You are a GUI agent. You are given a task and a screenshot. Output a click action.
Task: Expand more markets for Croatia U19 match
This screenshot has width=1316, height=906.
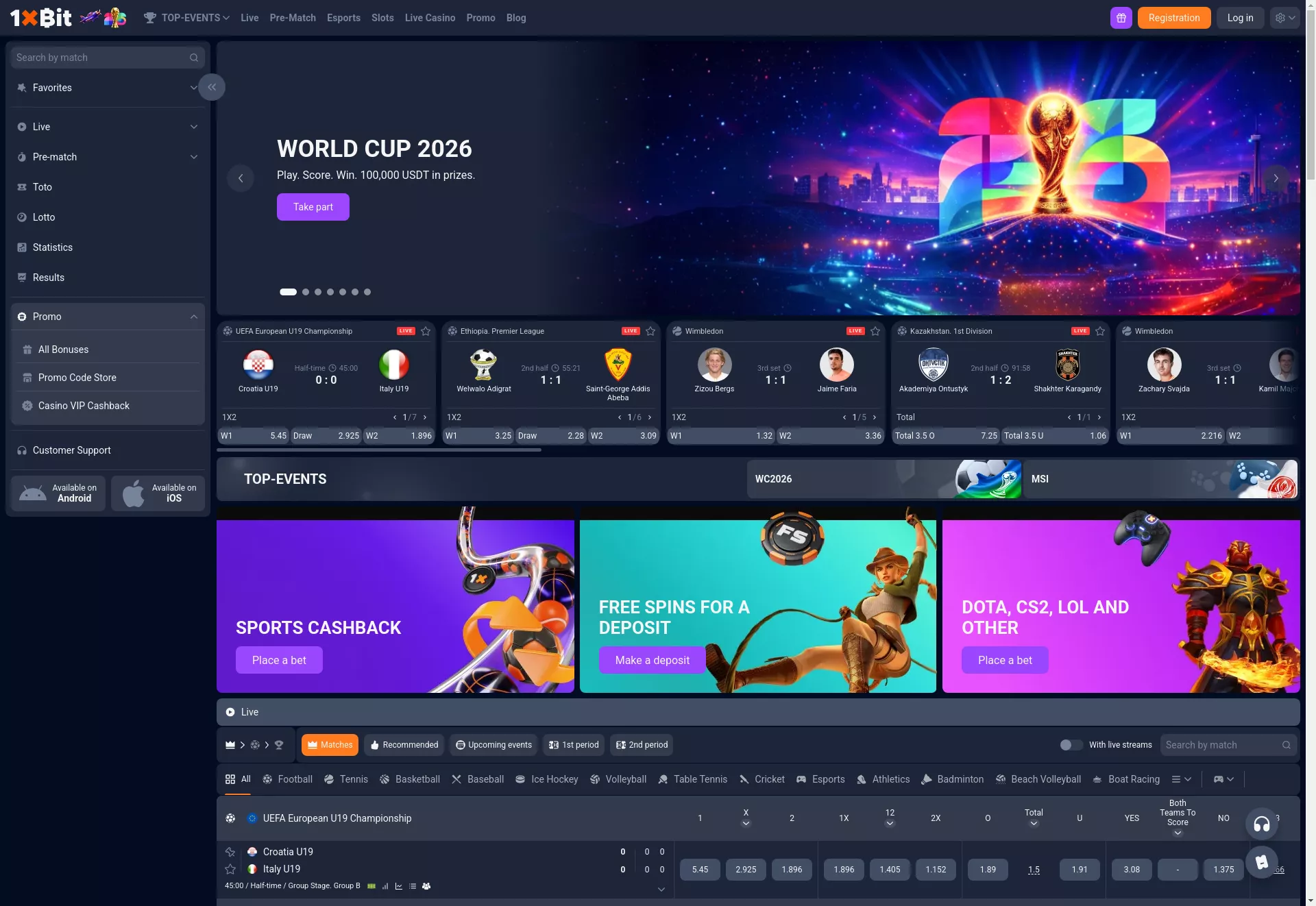click(661, 889)
